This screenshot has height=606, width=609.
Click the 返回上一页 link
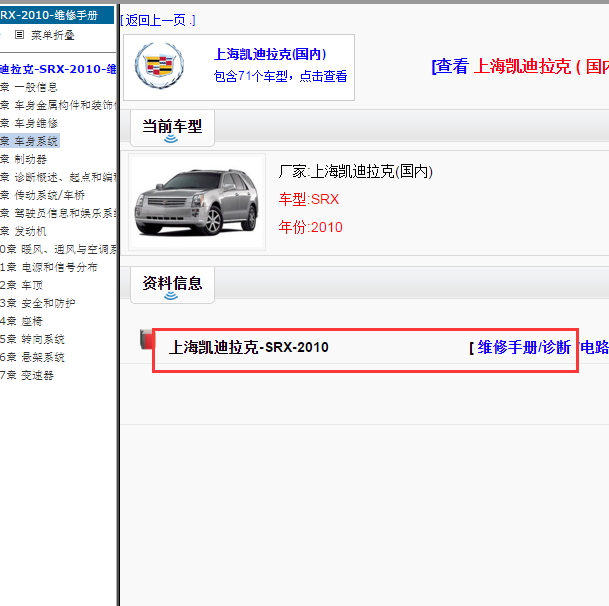[x=158, y=20]
